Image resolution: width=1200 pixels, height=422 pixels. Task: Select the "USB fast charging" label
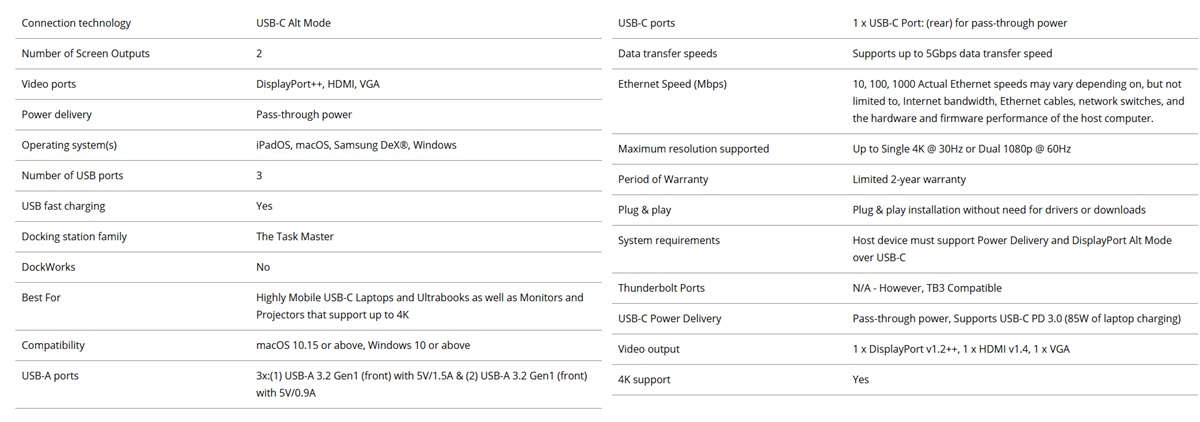[63, 206]
